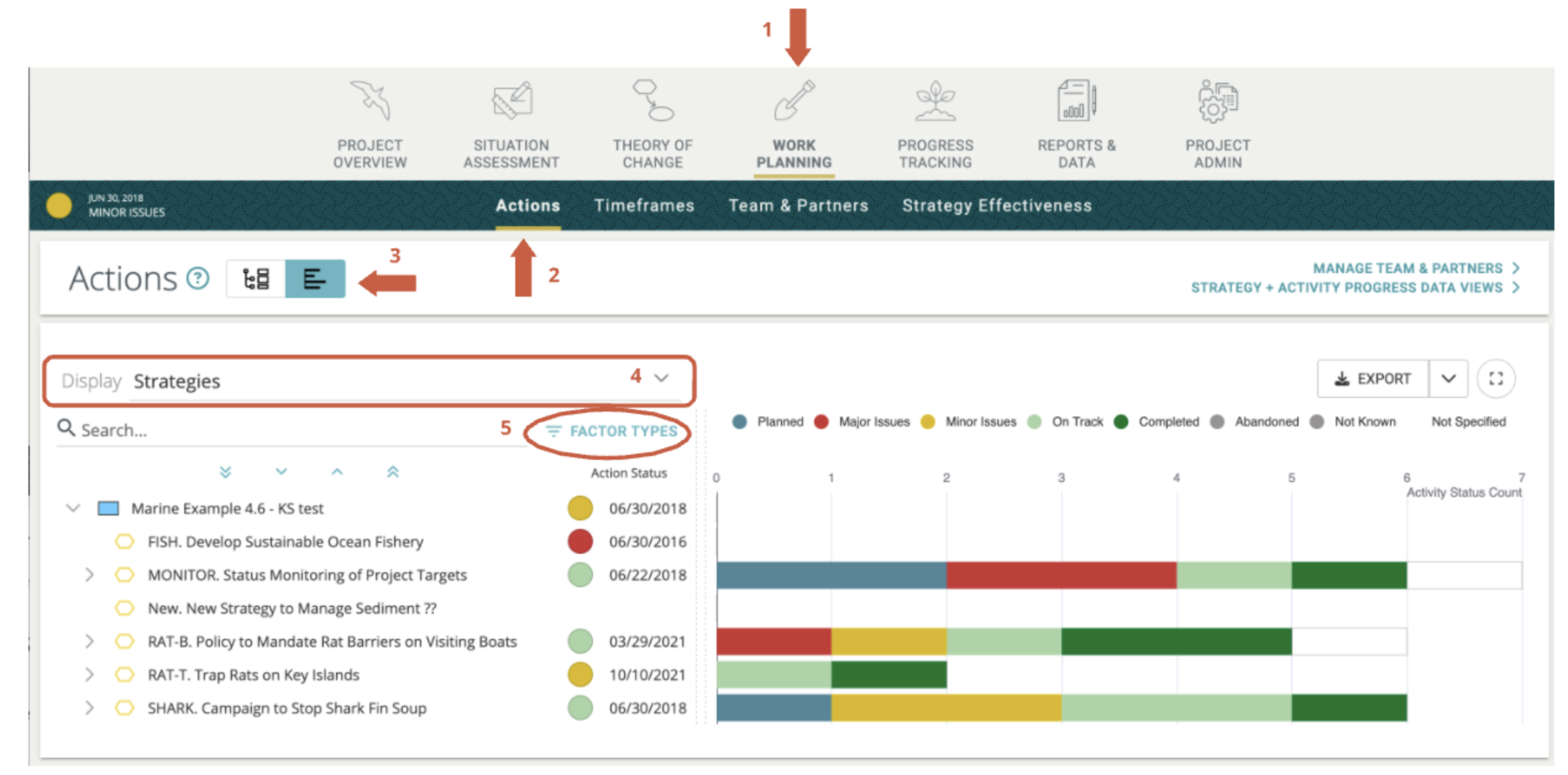Screen dimensions: 1568x775
Task: Click the Export button
Action: (1372, 379)
